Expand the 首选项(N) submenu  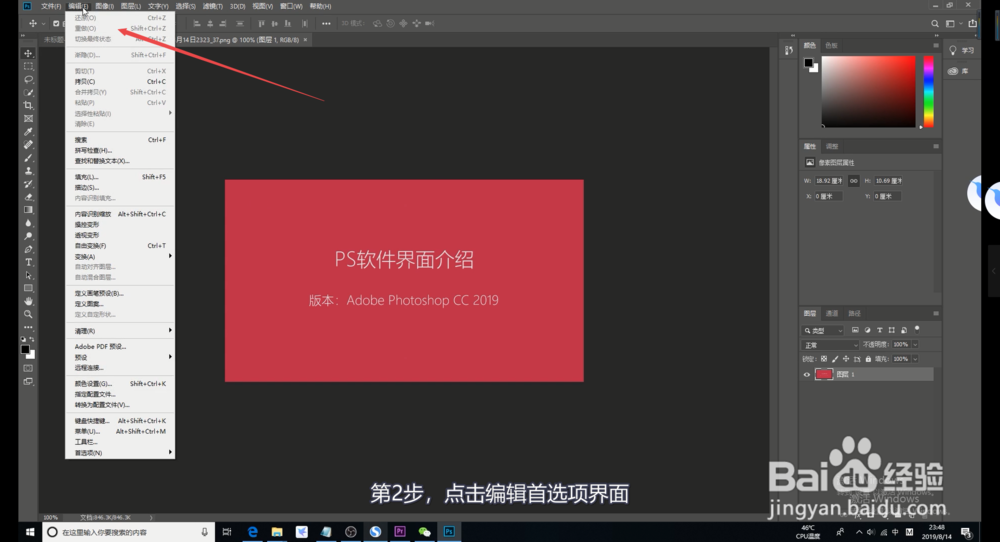click(120, 453)
